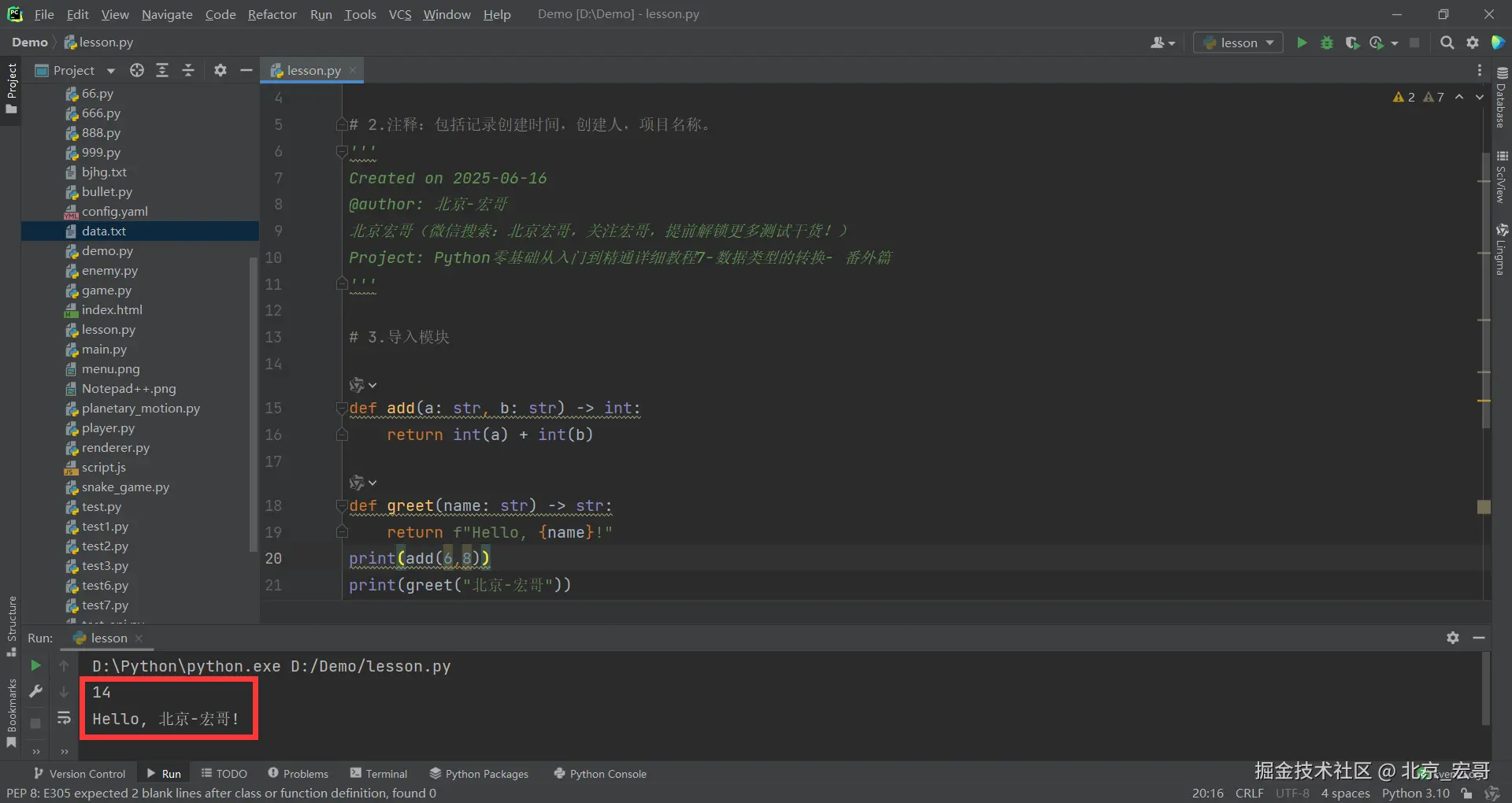Screen dimensions: 1512x803
Task: Click the Run console vertical scrollbar
Action: click(1486, 688)
